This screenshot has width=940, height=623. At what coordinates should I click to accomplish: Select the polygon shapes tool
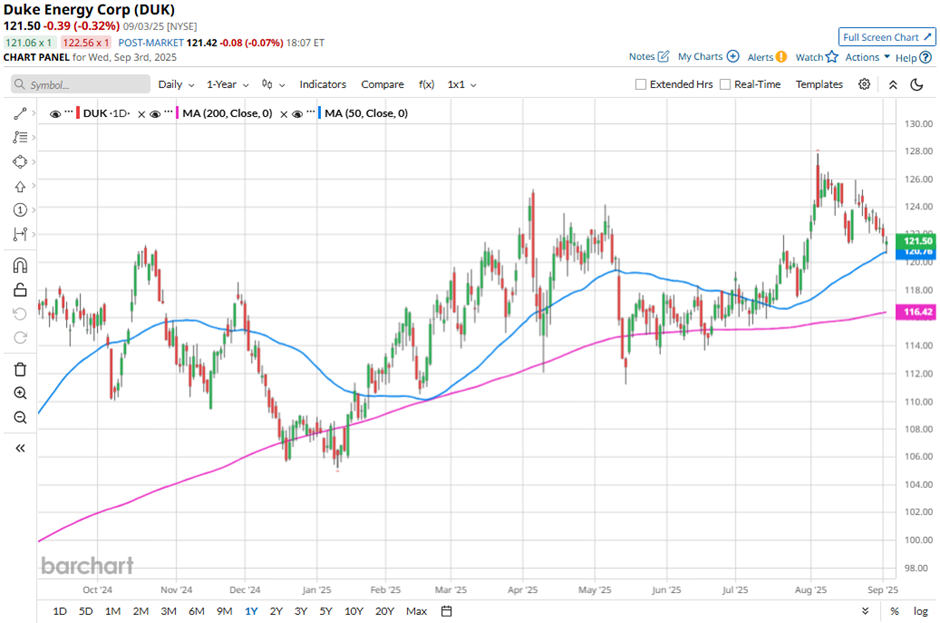tap(20, 162)
